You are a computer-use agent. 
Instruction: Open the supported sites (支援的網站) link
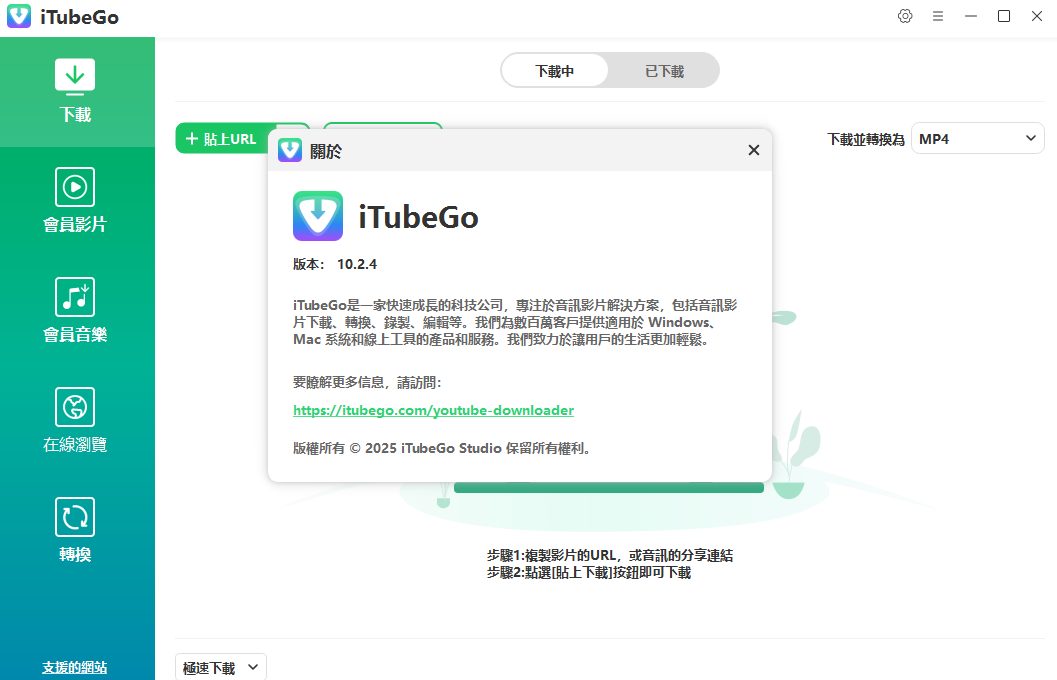click(x=75, y=667)
